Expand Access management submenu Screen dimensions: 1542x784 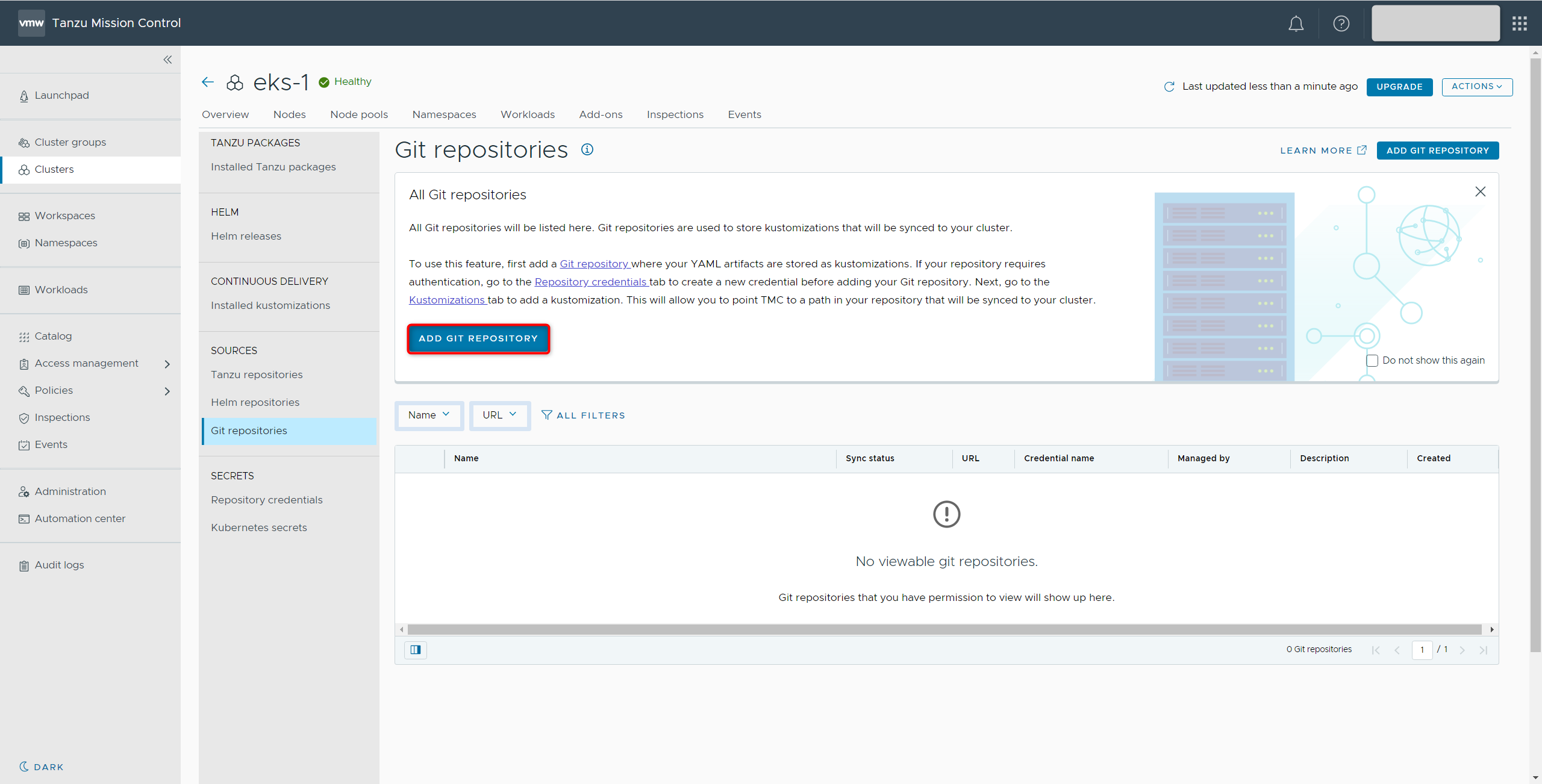point(167,364)
